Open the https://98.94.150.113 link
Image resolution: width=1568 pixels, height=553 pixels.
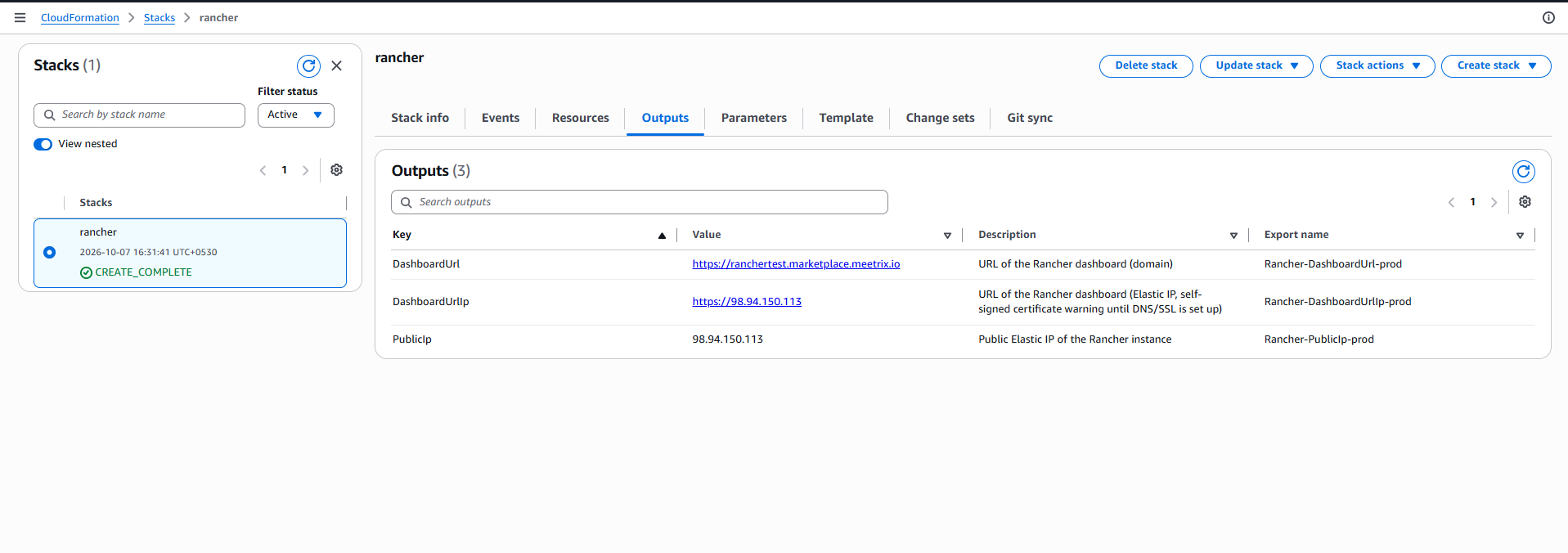pyautogui.click(x=747, y=302)
